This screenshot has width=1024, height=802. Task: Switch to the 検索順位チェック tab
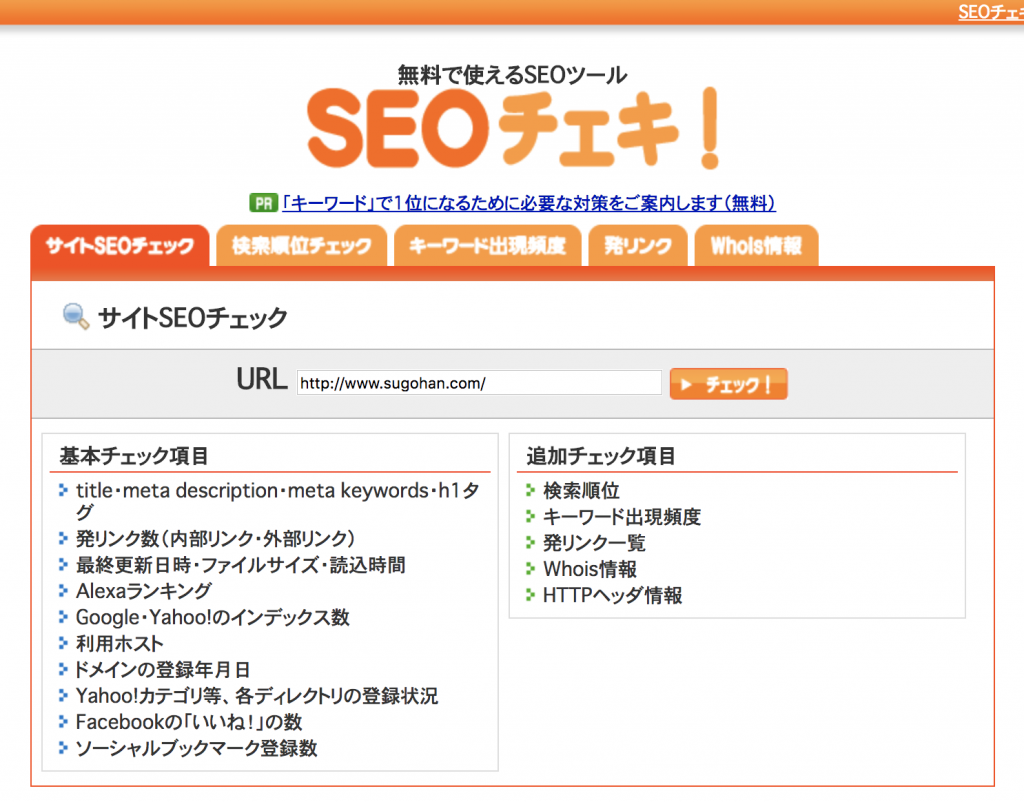[x=301, y=246]
